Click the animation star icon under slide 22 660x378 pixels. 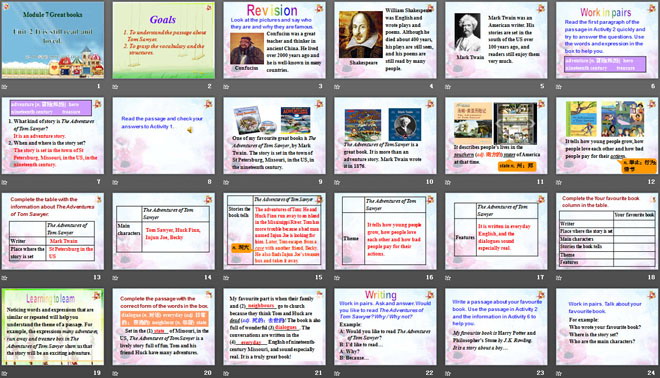[337, 373]
